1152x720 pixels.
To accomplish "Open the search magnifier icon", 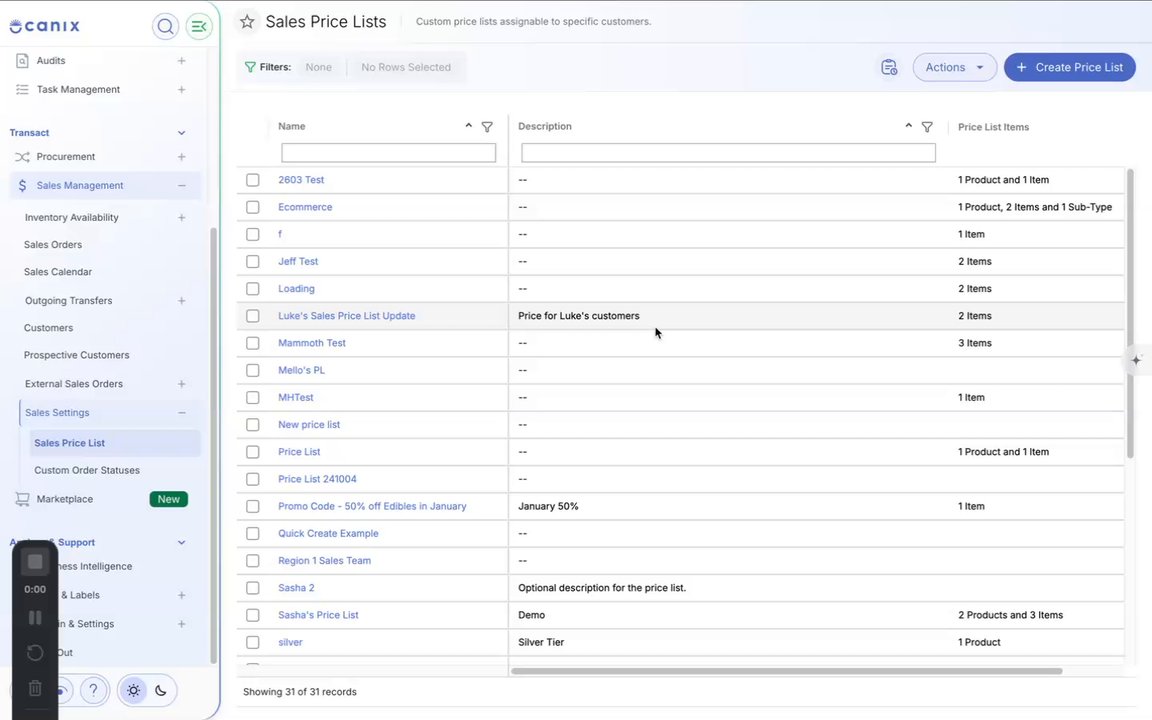I will pyautogui.click(x=165, y=26).
